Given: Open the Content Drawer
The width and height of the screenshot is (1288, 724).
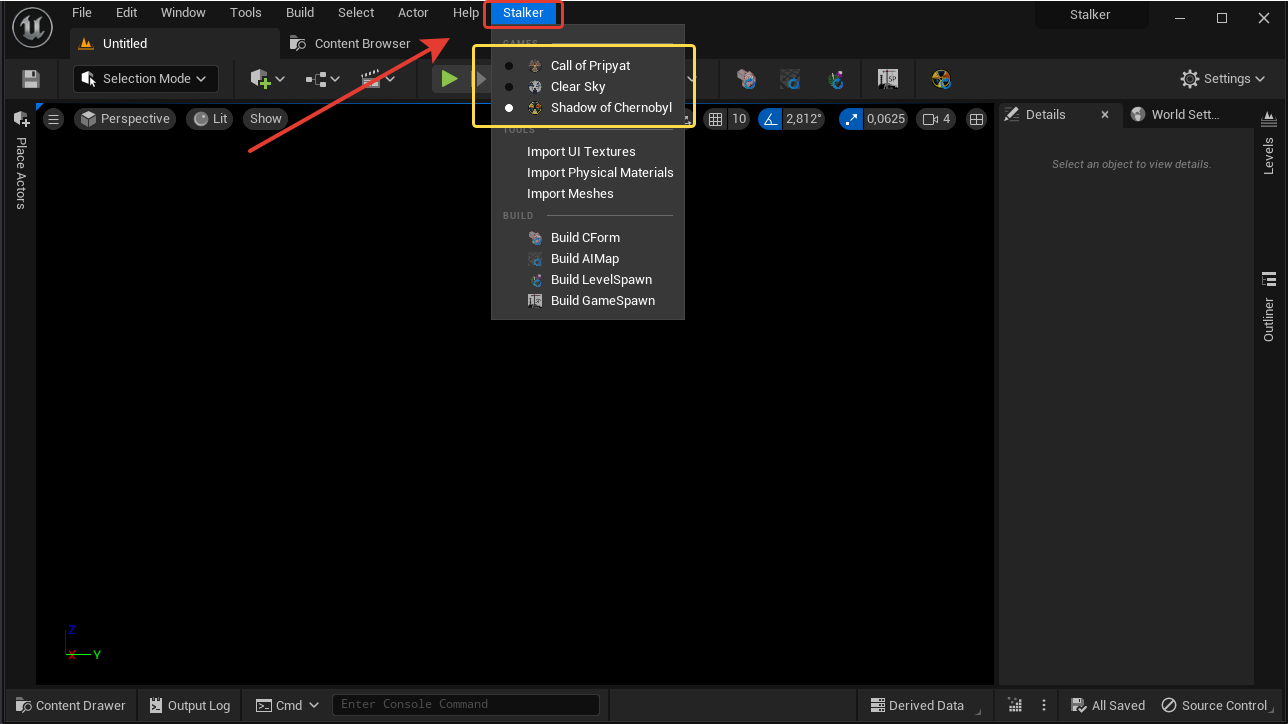Looking at the screenshot, I should 70,705.
